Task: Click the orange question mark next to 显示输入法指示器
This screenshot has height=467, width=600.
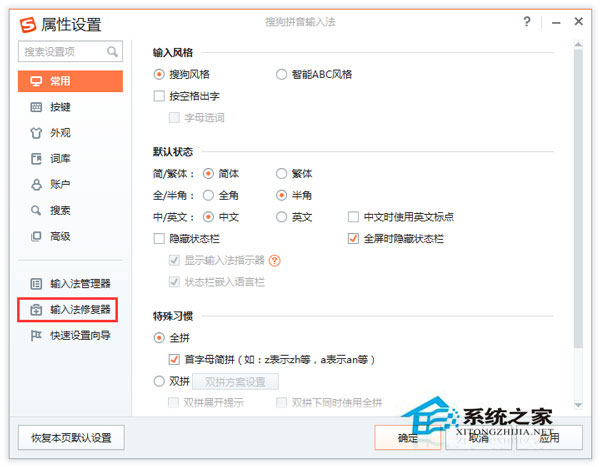Action: coord(274,261)
